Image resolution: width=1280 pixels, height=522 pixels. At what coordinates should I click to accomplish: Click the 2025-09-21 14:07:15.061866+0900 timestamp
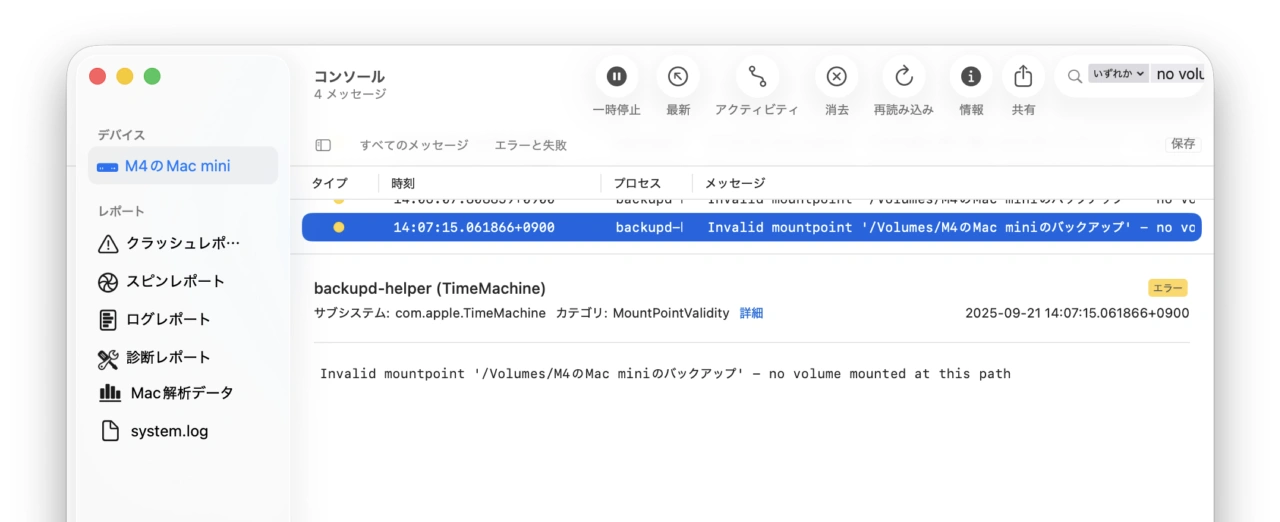[x=1077, y=313]
